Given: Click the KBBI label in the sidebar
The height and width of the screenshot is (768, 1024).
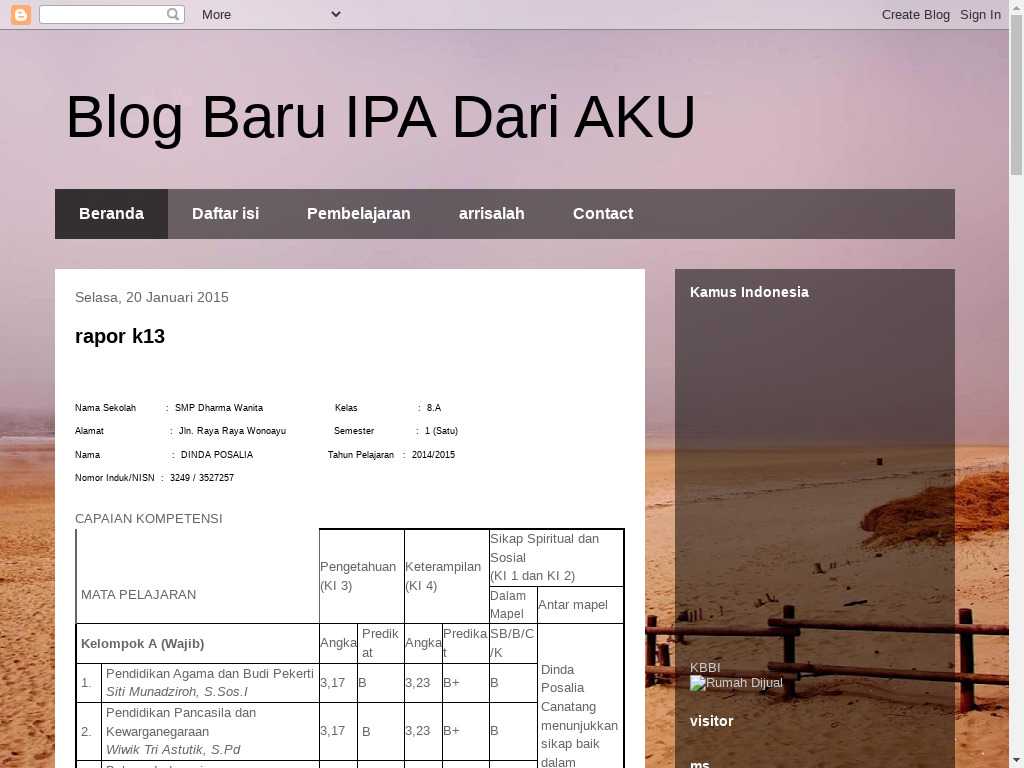Looking at the screenshot, I should coord(705,667).
